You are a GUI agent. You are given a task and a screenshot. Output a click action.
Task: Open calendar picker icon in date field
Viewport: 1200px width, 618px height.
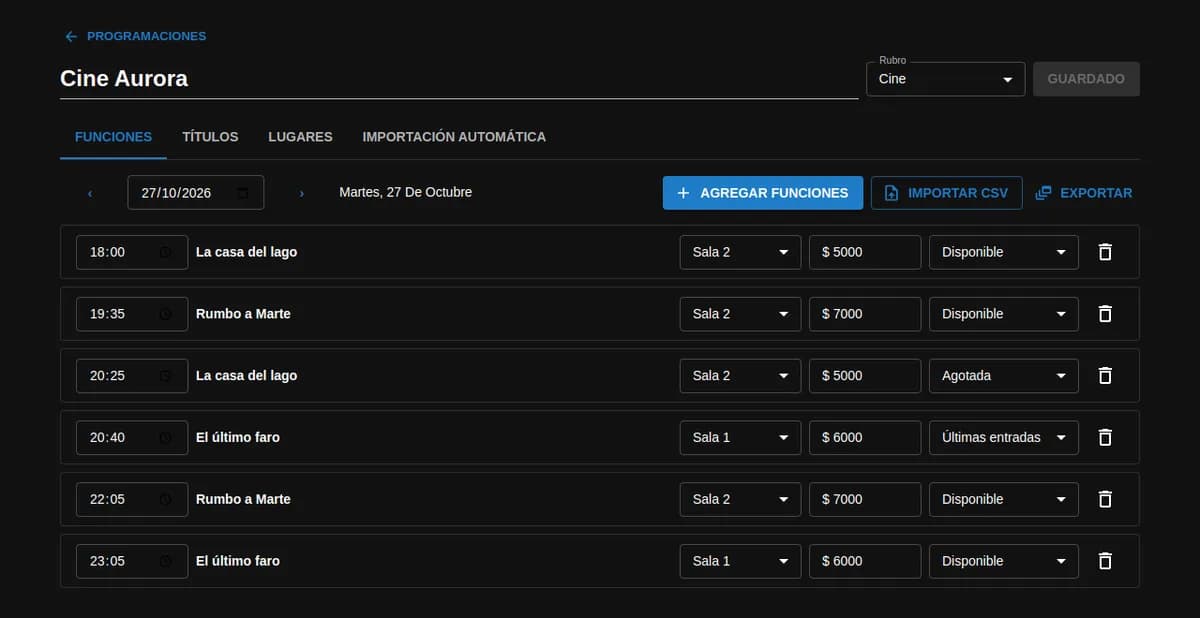[x=243, y=193]
